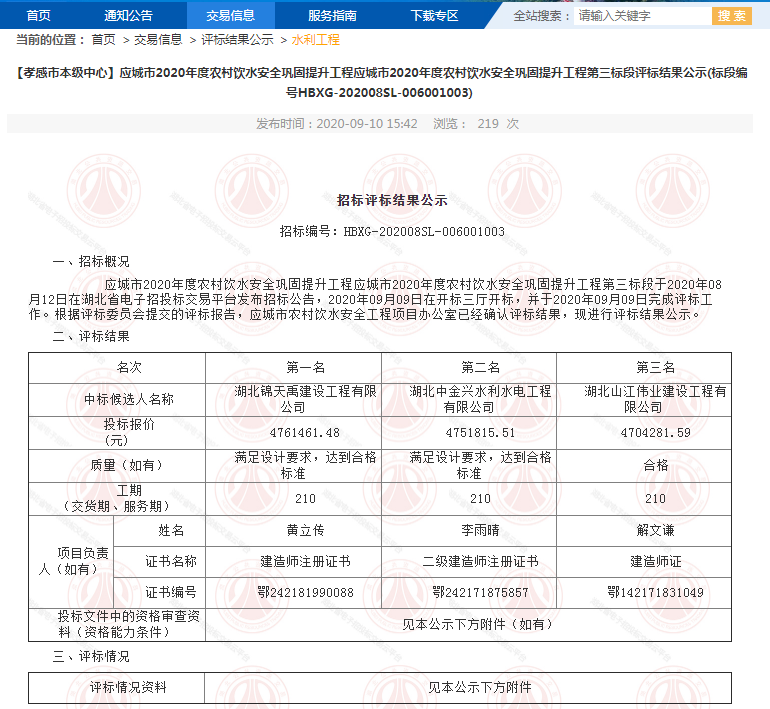Screen dimensions: 770x709
Task: Click project manager name 解文谦
Action: [x=656, y=530]
